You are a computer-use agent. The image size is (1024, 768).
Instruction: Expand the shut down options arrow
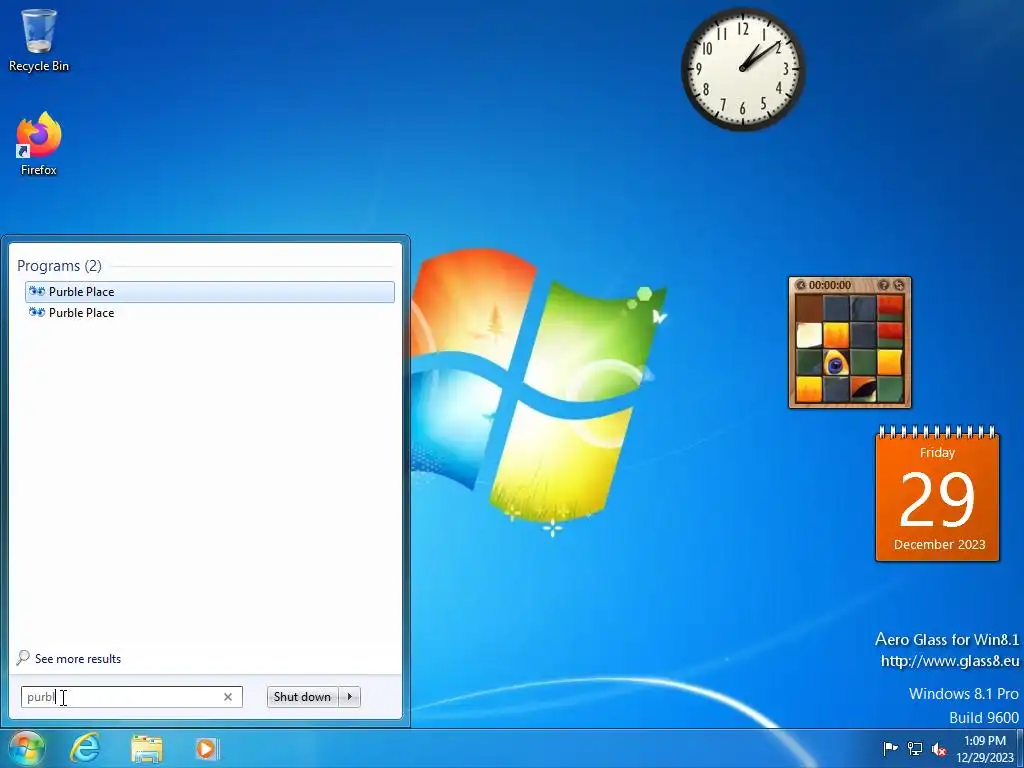pyautogui.click(x=349, y=697)
